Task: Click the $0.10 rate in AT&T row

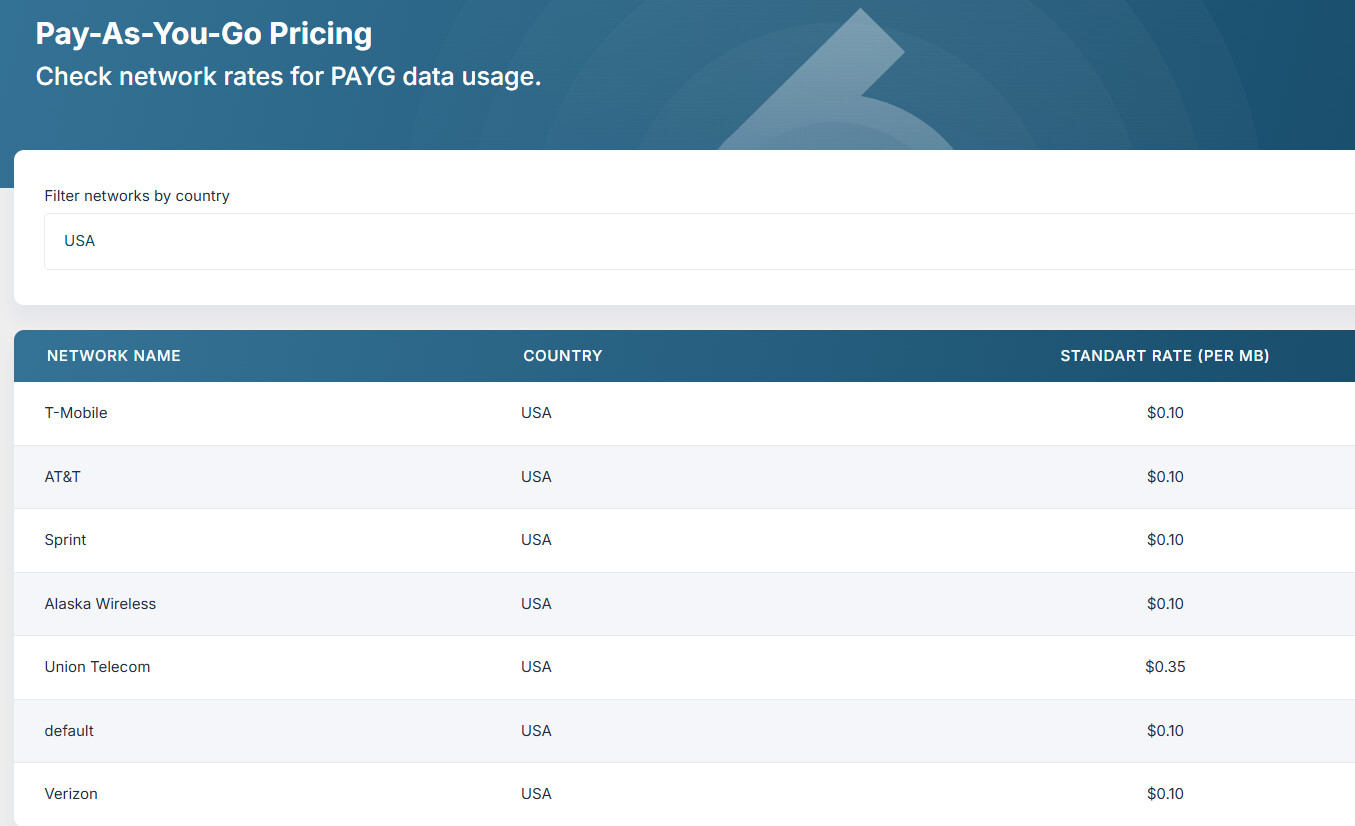Action: tap(1165, 477)
